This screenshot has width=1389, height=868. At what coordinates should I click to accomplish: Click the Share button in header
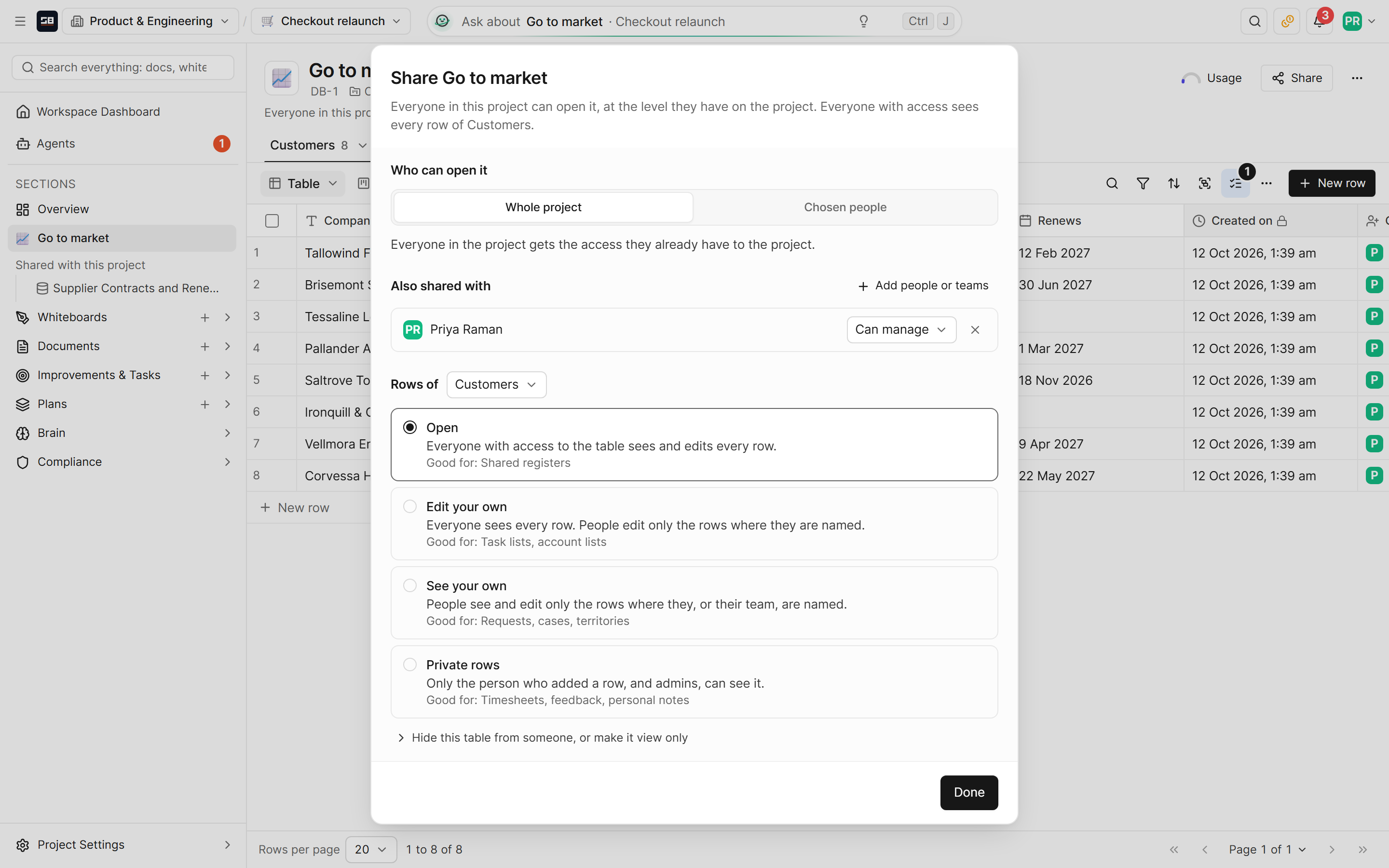click(x=1296, y=78)
